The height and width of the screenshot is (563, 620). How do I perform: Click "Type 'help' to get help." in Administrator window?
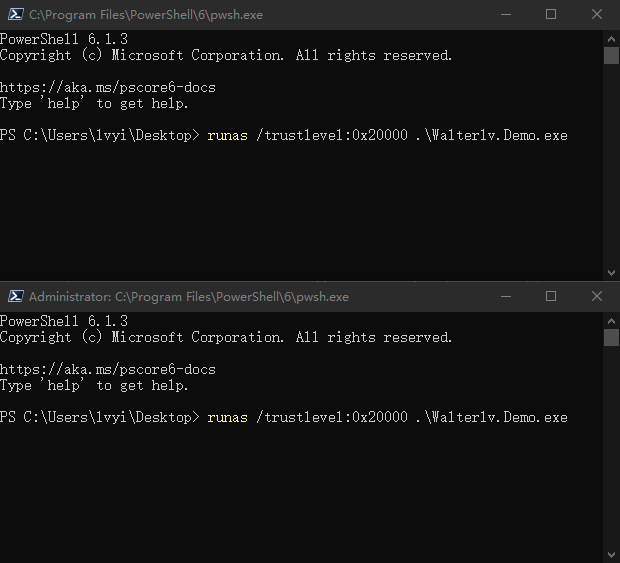pyautogui.click(x=94, y=385)
